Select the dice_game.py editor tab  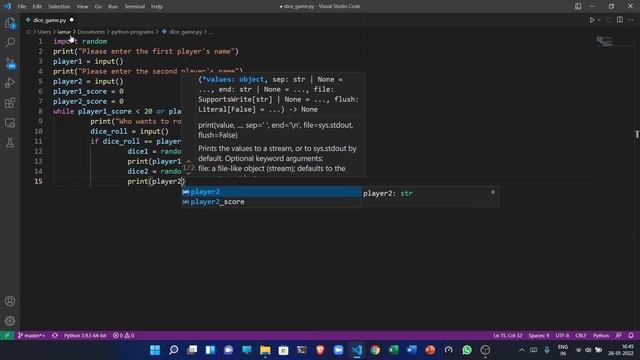pos(49,20)
